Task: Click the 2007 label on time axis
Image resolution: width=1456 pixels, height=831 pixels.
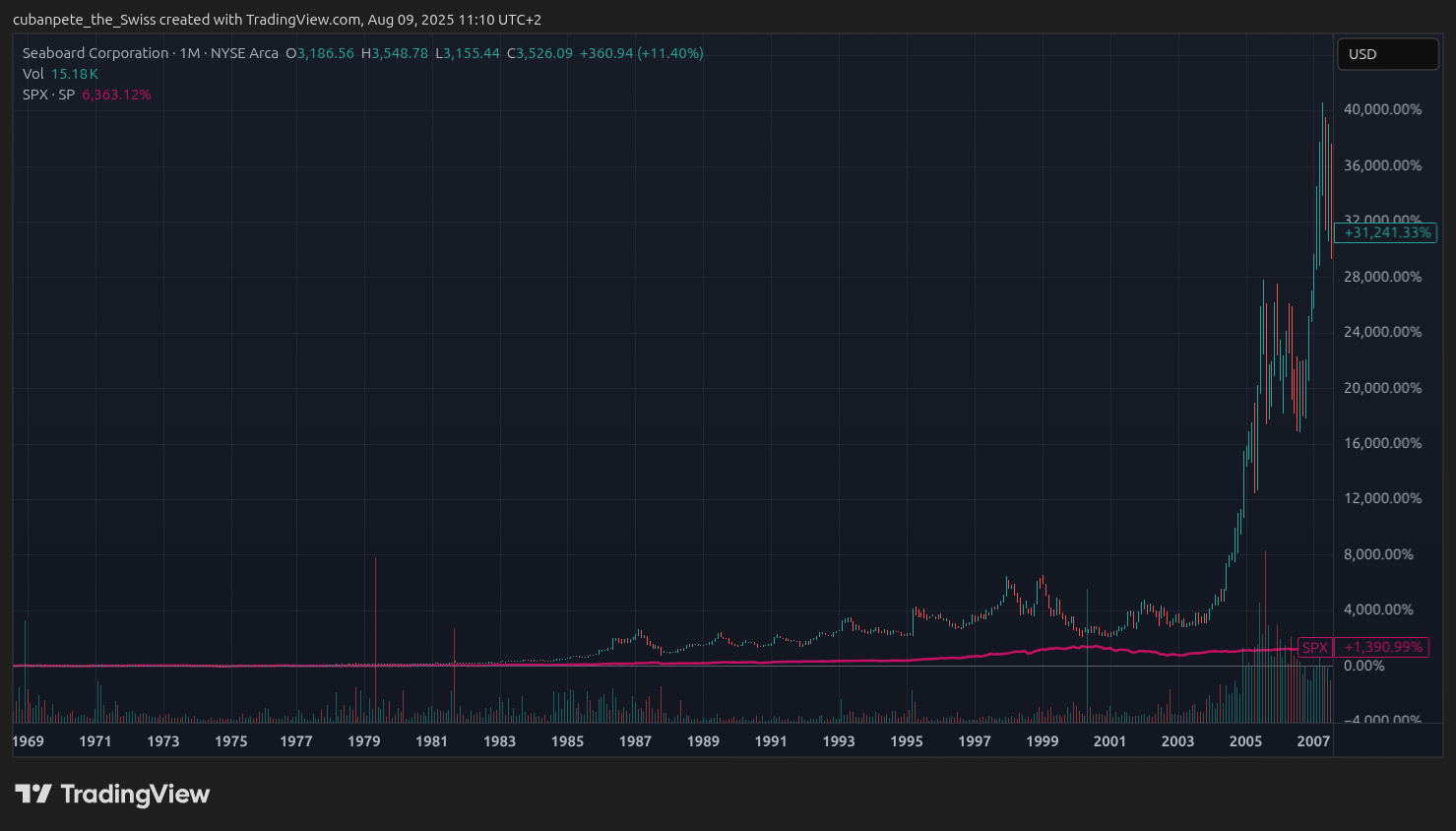Action: pos(1313,741)
